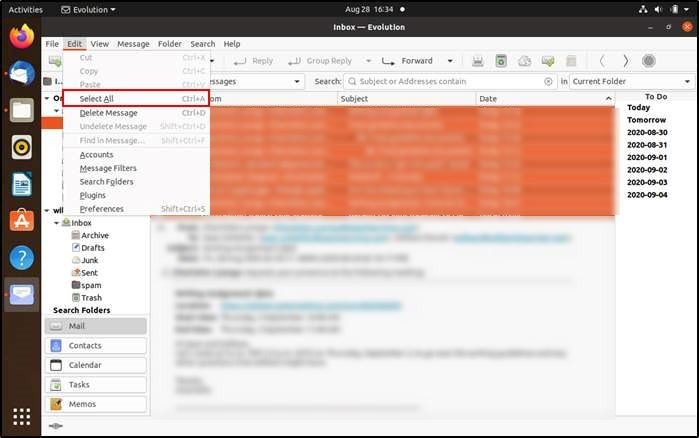Image resolution: width=699 pixels, height=438 pixels.
Task: Open the Forward dropdown arrow
Action: [x=450, y=61]
